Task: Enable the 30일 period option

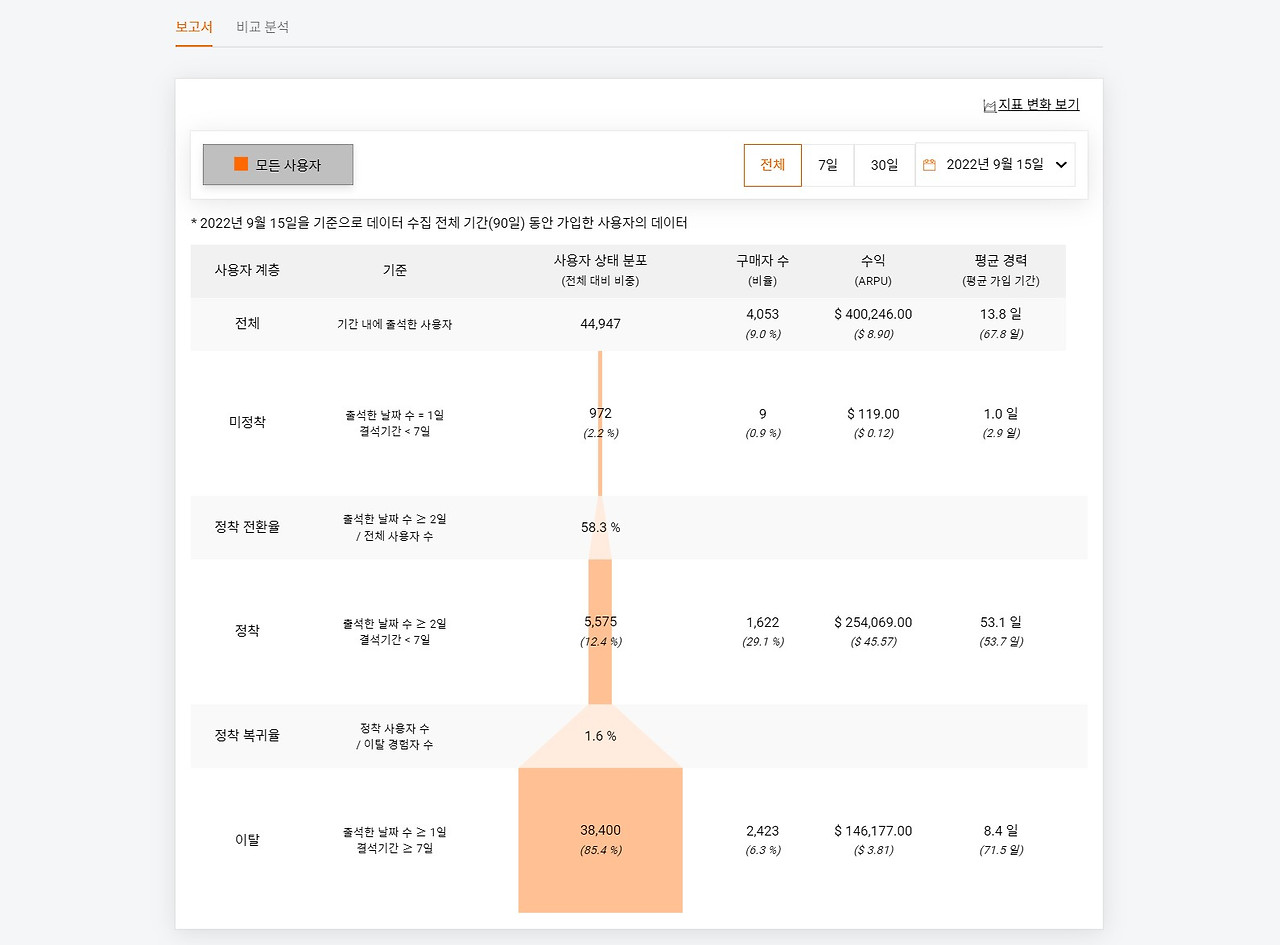Action: point(883,165)
